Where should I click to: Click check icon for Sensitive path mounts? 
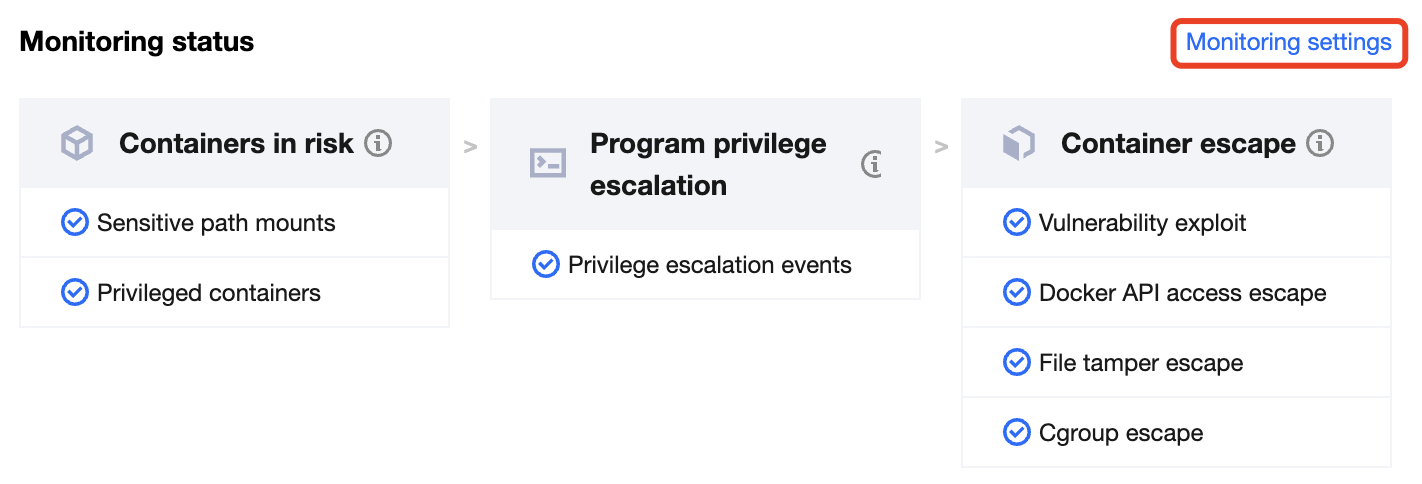coord(75,222)
